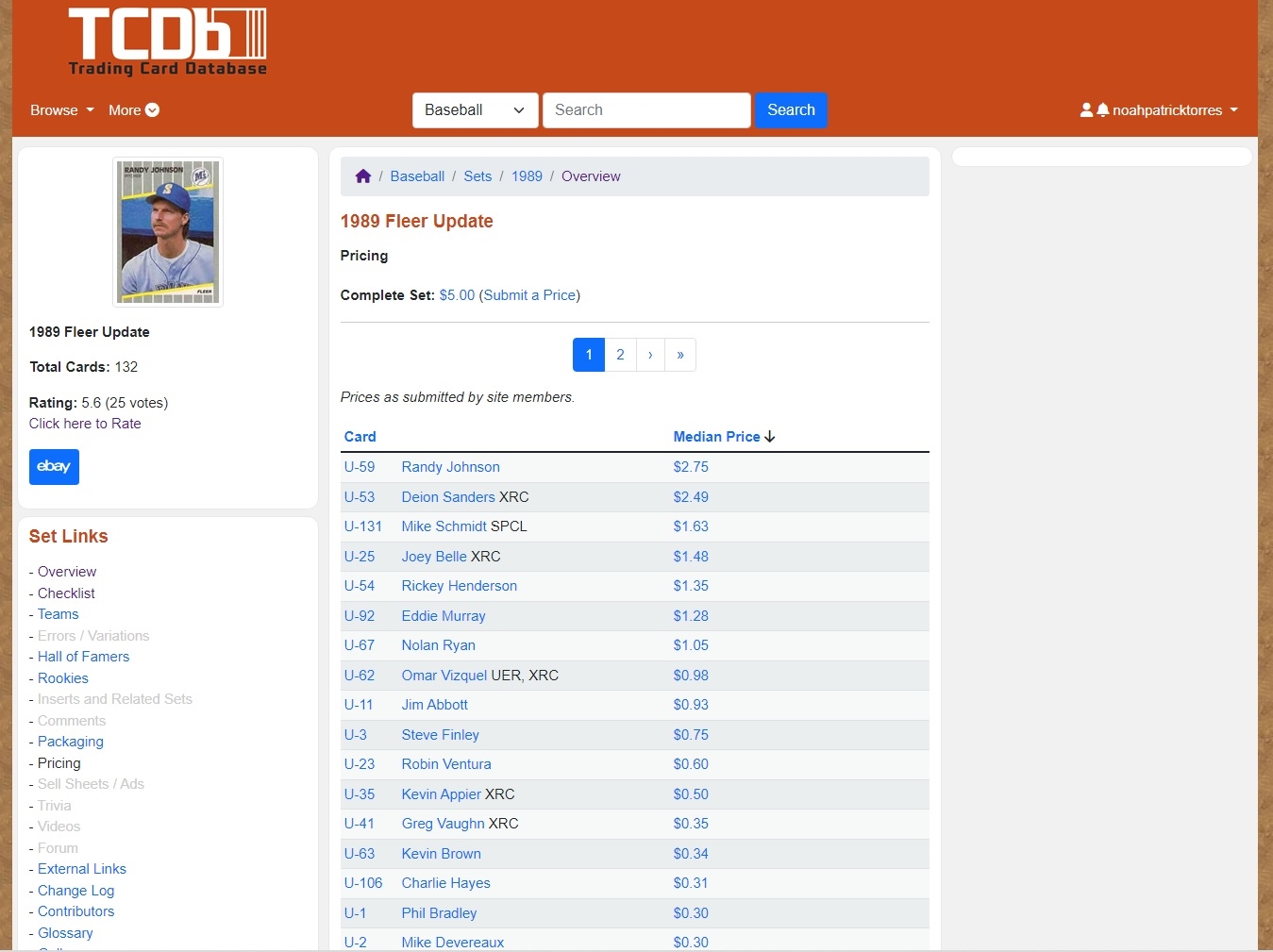Open Packaging in Set Links
This screenshot has width=1273, height=952.
(x=71, y=742)
